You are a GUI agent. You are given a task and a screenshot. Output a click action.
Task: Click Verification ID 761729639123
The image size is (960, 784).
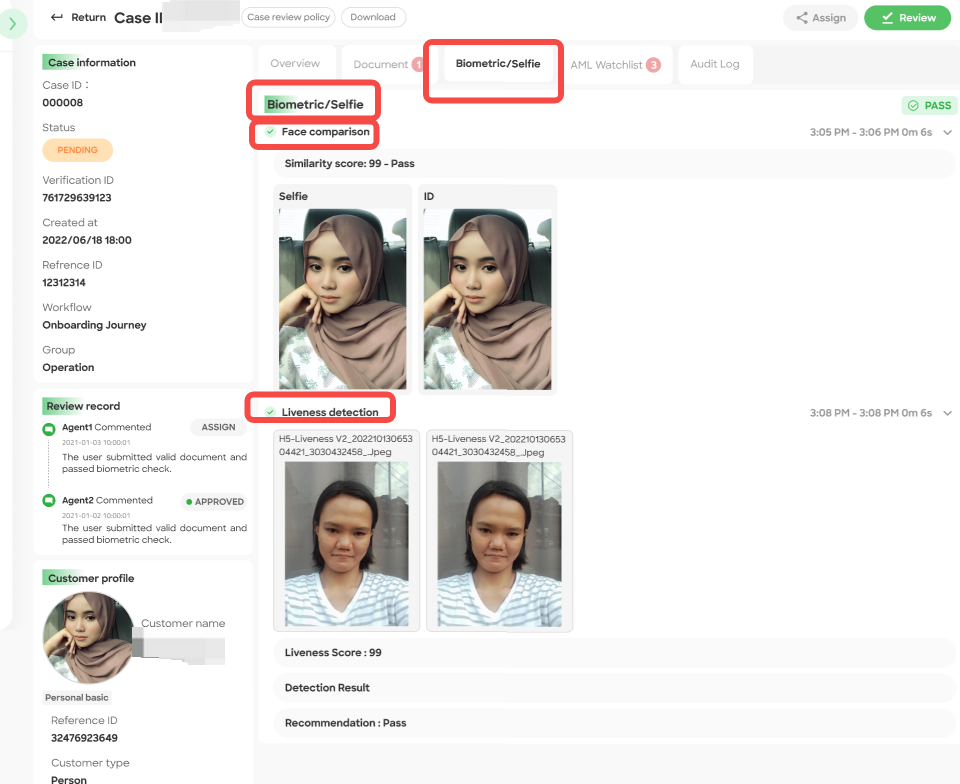click(77, 198)
